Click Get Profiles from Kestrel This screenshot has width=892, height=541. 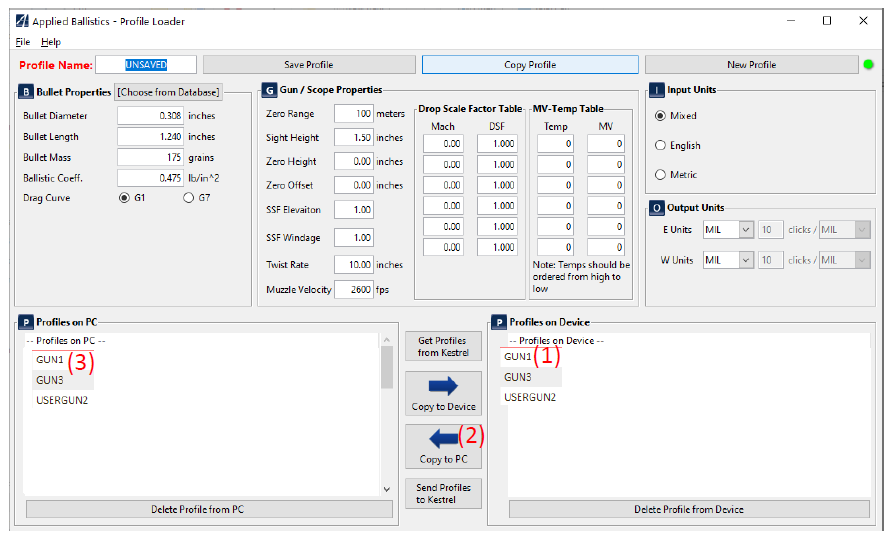pos(443,346)
